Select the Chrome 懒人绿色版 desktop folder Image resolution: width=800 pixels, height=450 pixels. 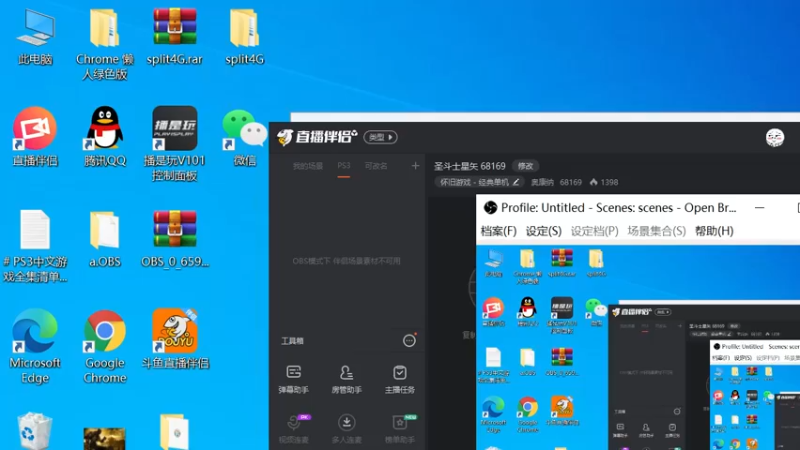(x=105, y=44)
